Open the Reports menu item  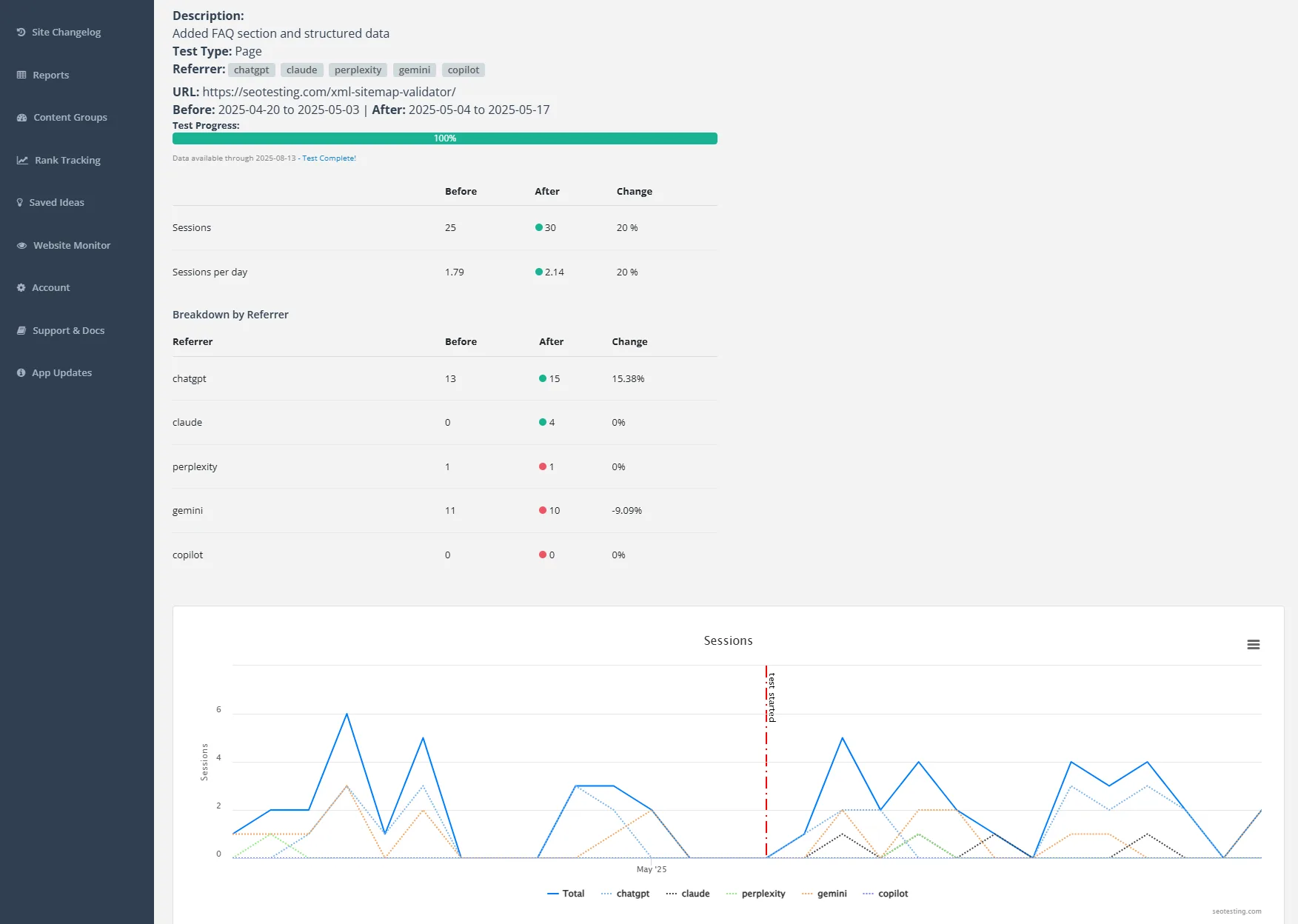click(50, 76)
